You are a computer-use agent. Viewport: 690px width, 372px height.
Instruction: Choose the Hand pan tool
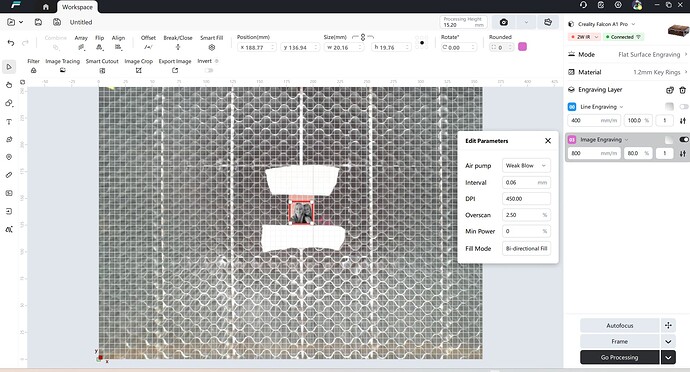(x=9, y=85)
